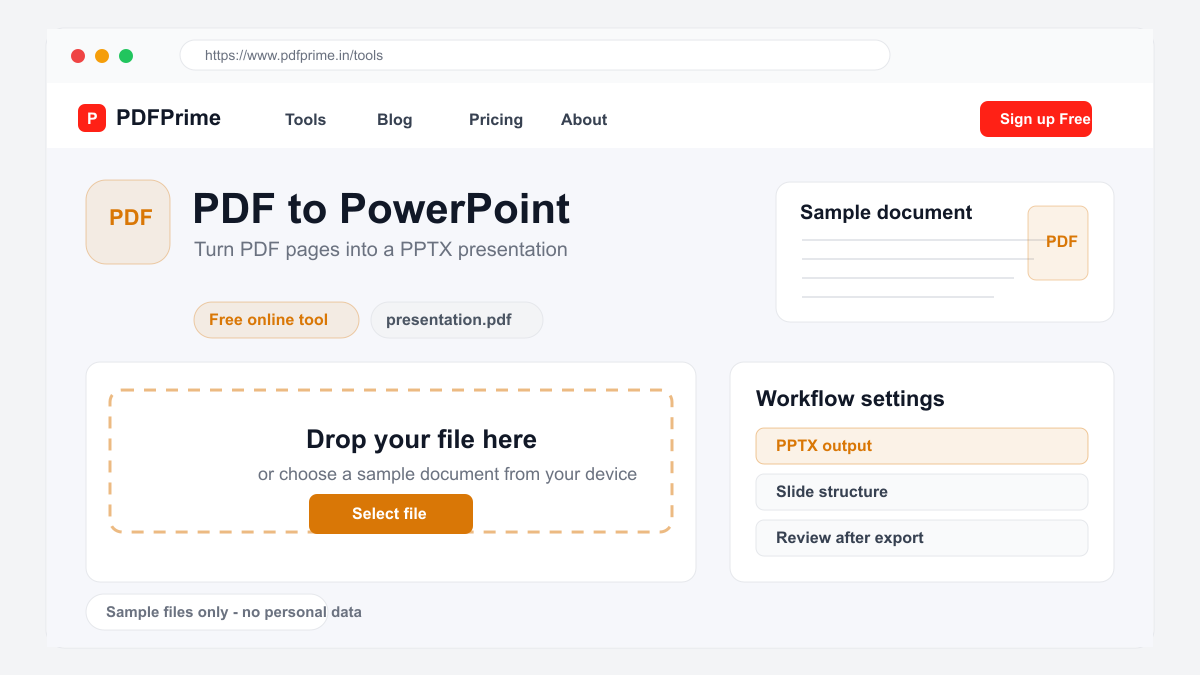Click "Turn PDF pages into a PPTX presentation" text
This screenshot has height=675, width=1200.
point(381,249)
